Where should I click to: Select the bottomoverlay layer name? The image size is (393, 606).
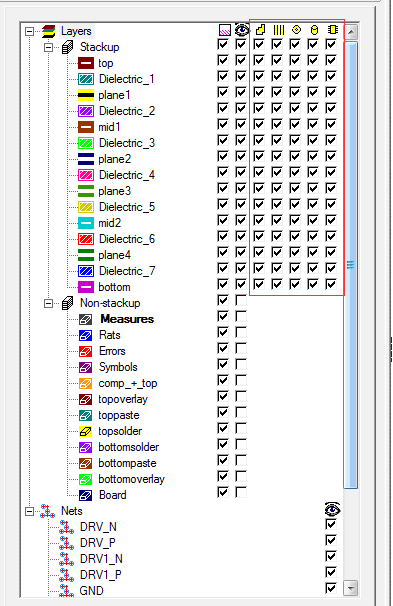click(x=131, y=480)
